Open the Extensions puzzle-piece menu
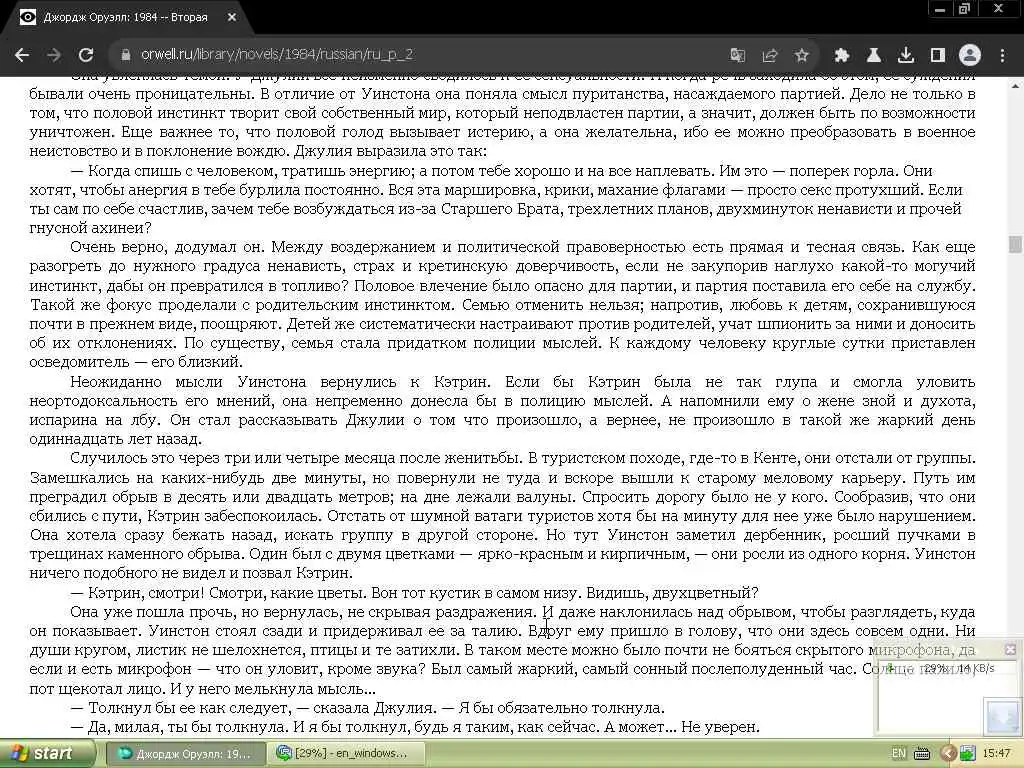This screenshot has width=1024, height=768. [842, 55]
